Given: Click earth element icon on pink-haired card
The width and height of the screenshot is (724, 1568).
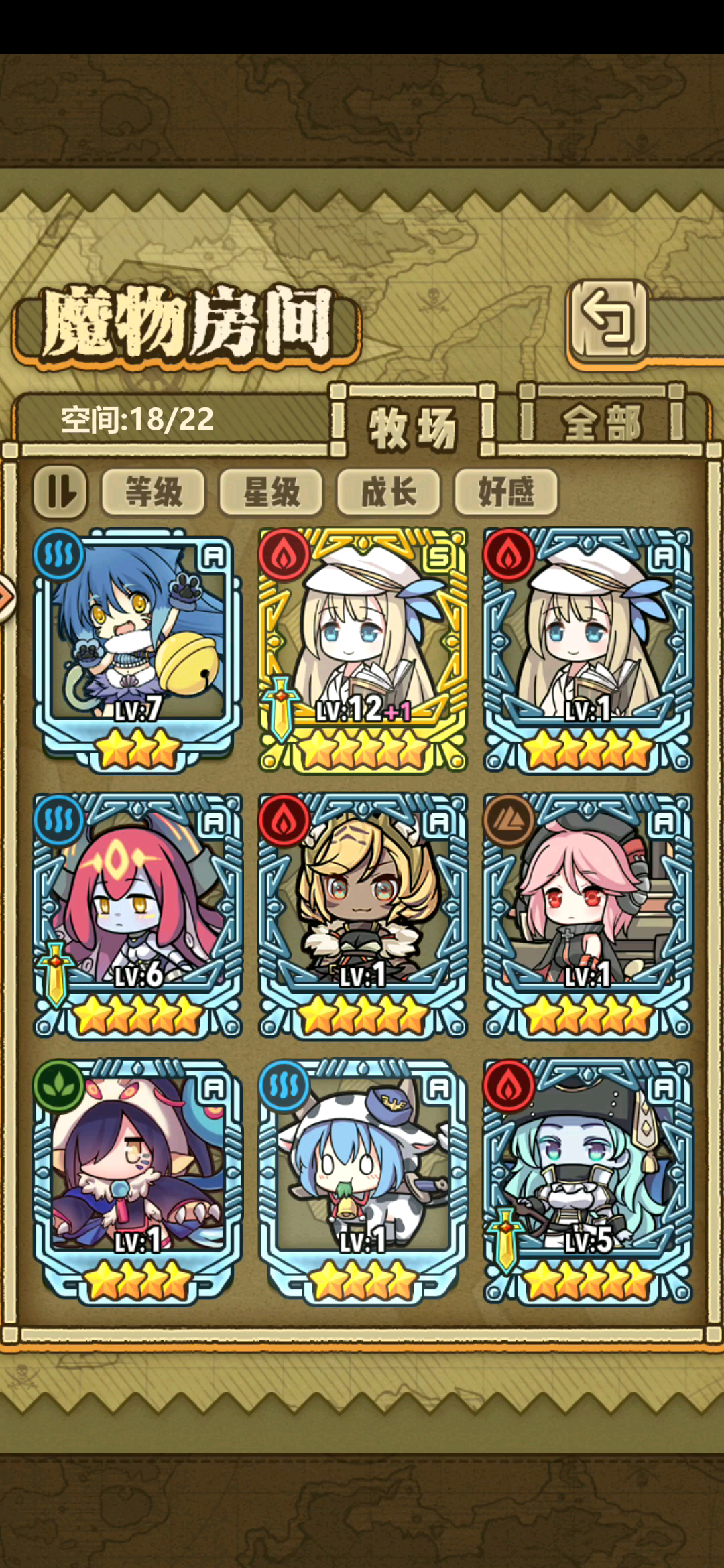Looking at the screenshot, I should click(509, 820).
